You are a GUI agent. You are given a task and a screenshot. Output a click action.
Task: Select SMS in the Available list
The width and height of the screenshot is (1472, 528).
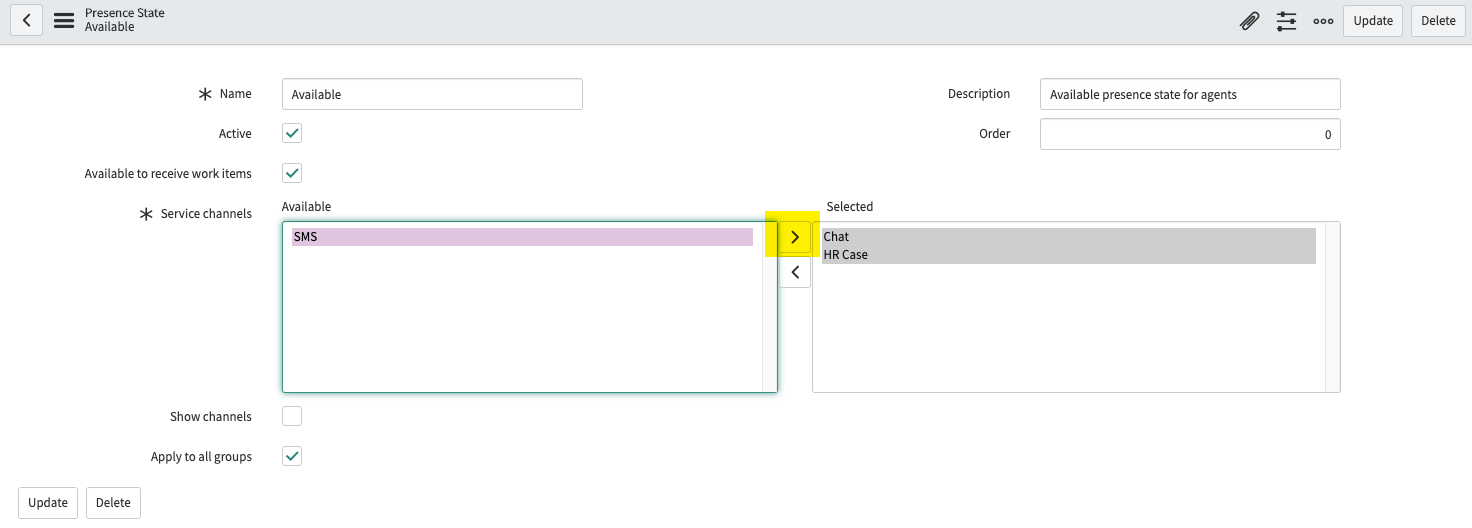[522, 237]
